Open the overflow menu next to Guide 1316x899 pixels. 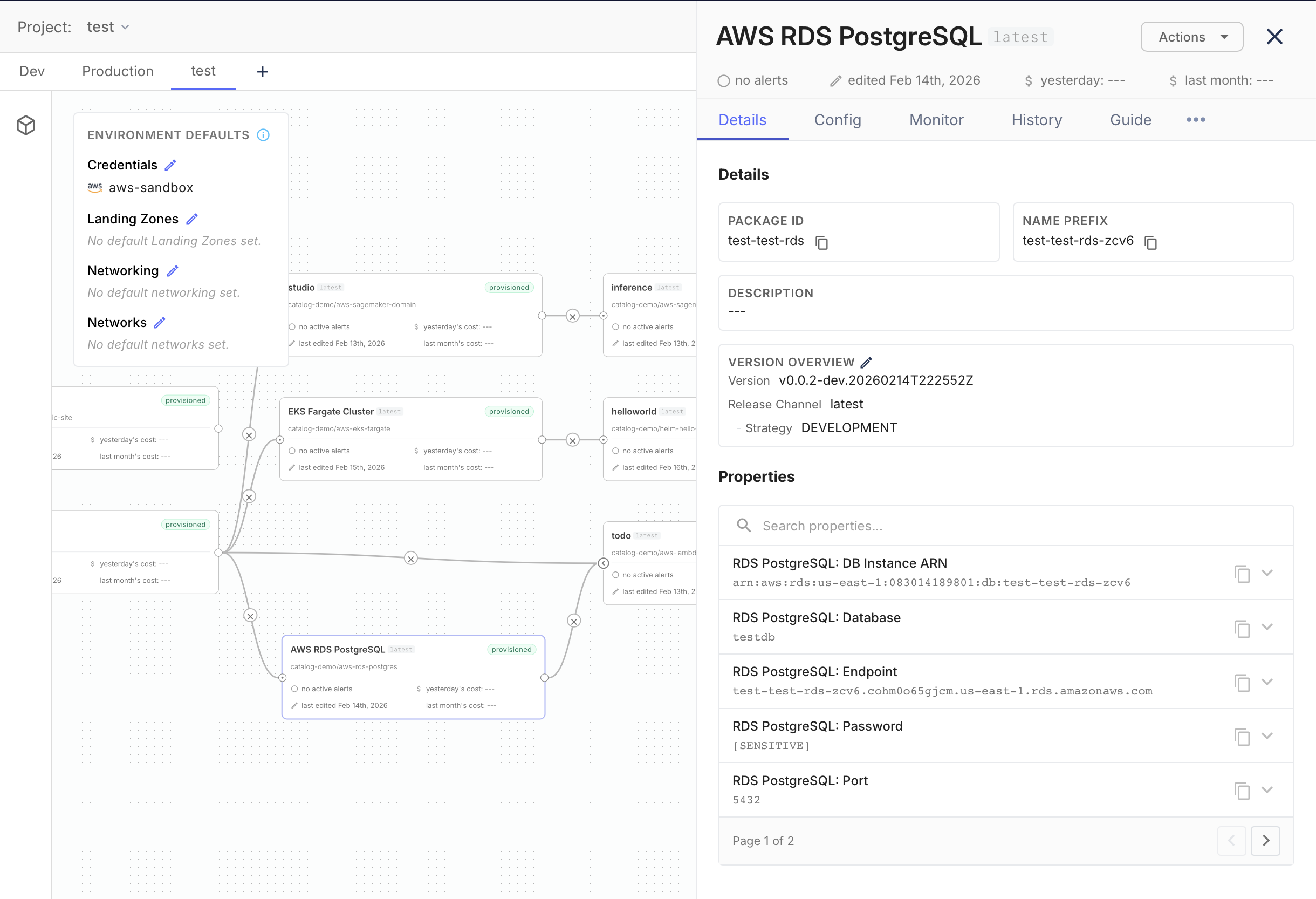1195,120
